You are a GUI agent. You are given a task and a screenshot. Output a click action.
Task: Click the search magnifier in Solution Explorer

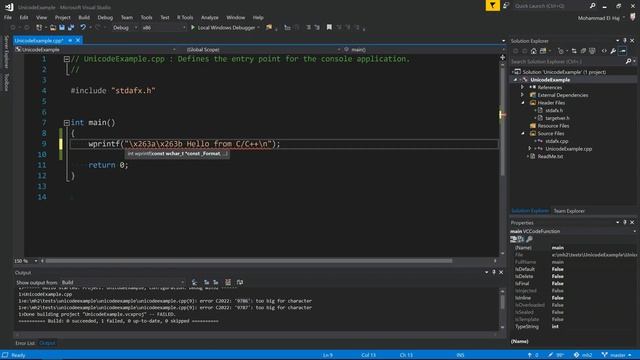coord(628,61)
